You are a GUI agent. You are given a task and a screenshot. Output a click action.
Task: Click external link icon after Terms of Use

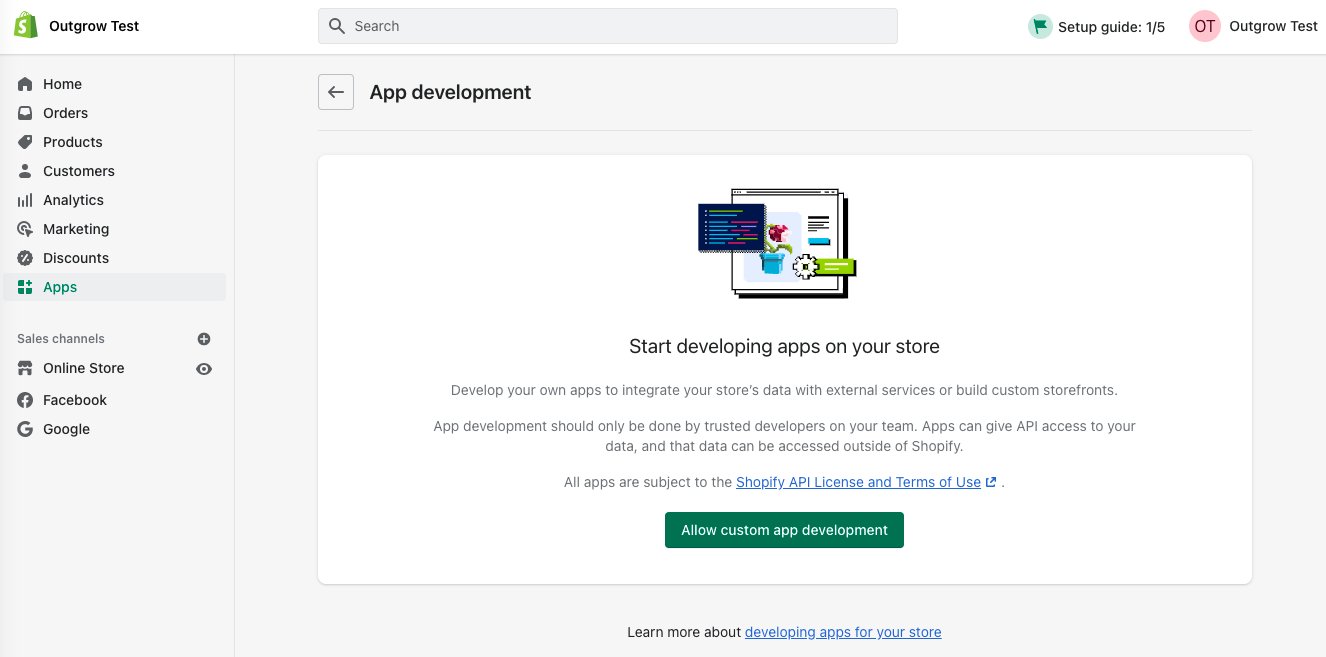tap(991, 482)
